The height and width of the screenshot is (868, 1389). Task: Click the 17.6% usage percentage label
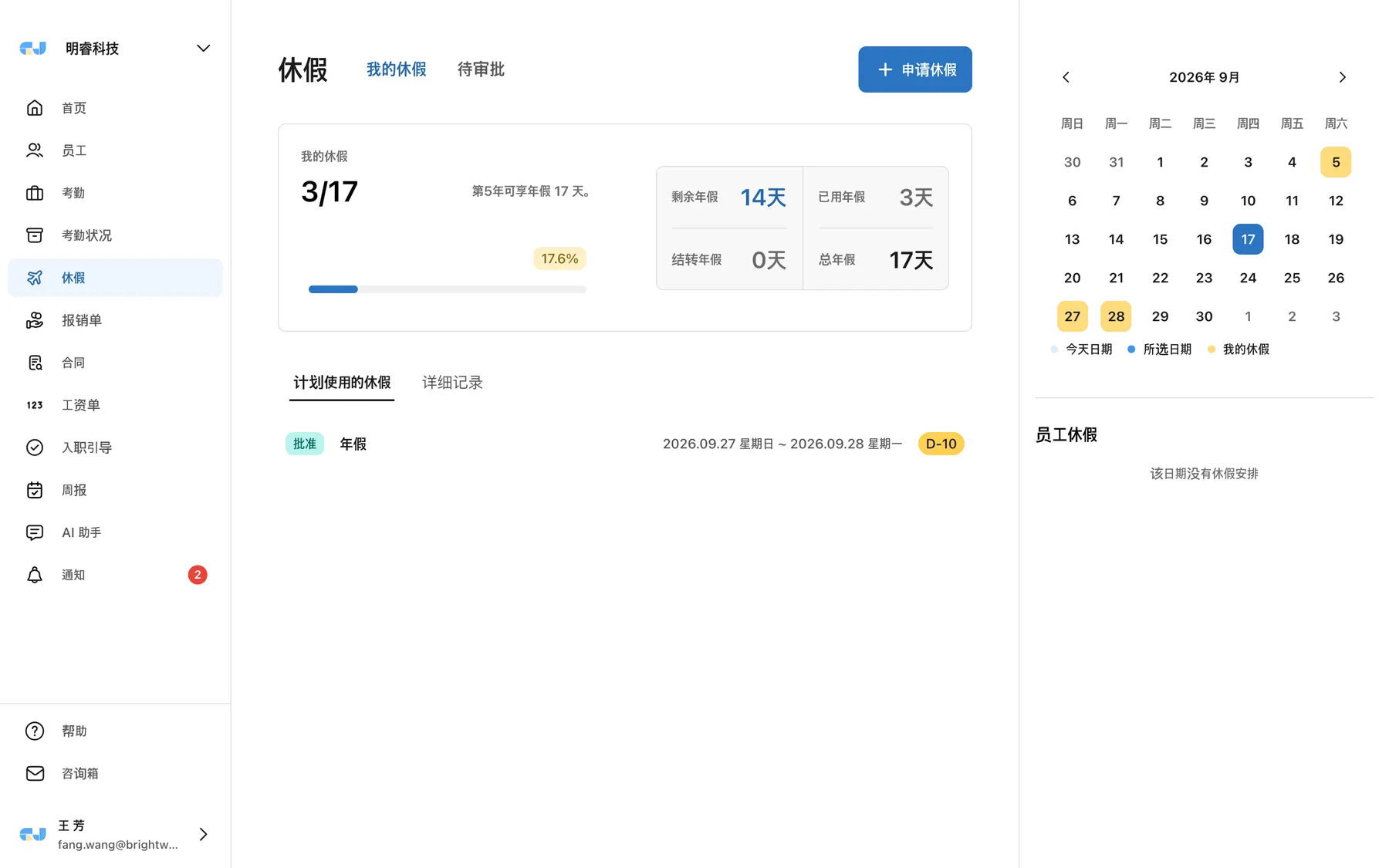pyautogui.click(x=559, y=258)
